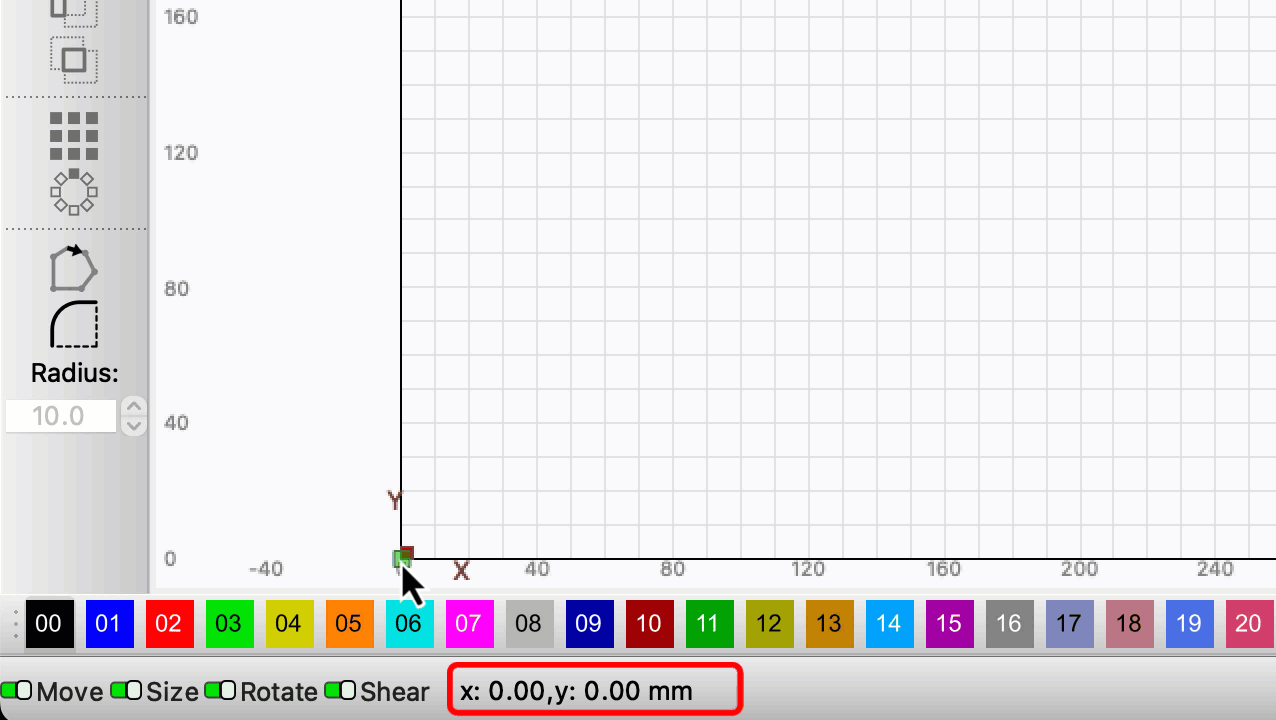Decrease Radius value with down arrow
Image resolution: width=1276 pixels, height=720 pixels.
click(x=133, y=426)
